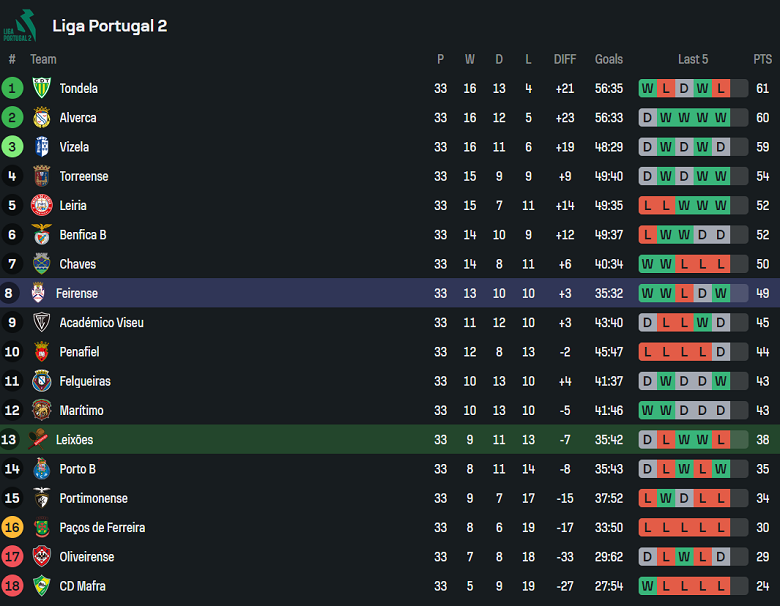Viewport: 780px width, 606px height.
Task: Open the Feirense team link
Action: point(77,294)
